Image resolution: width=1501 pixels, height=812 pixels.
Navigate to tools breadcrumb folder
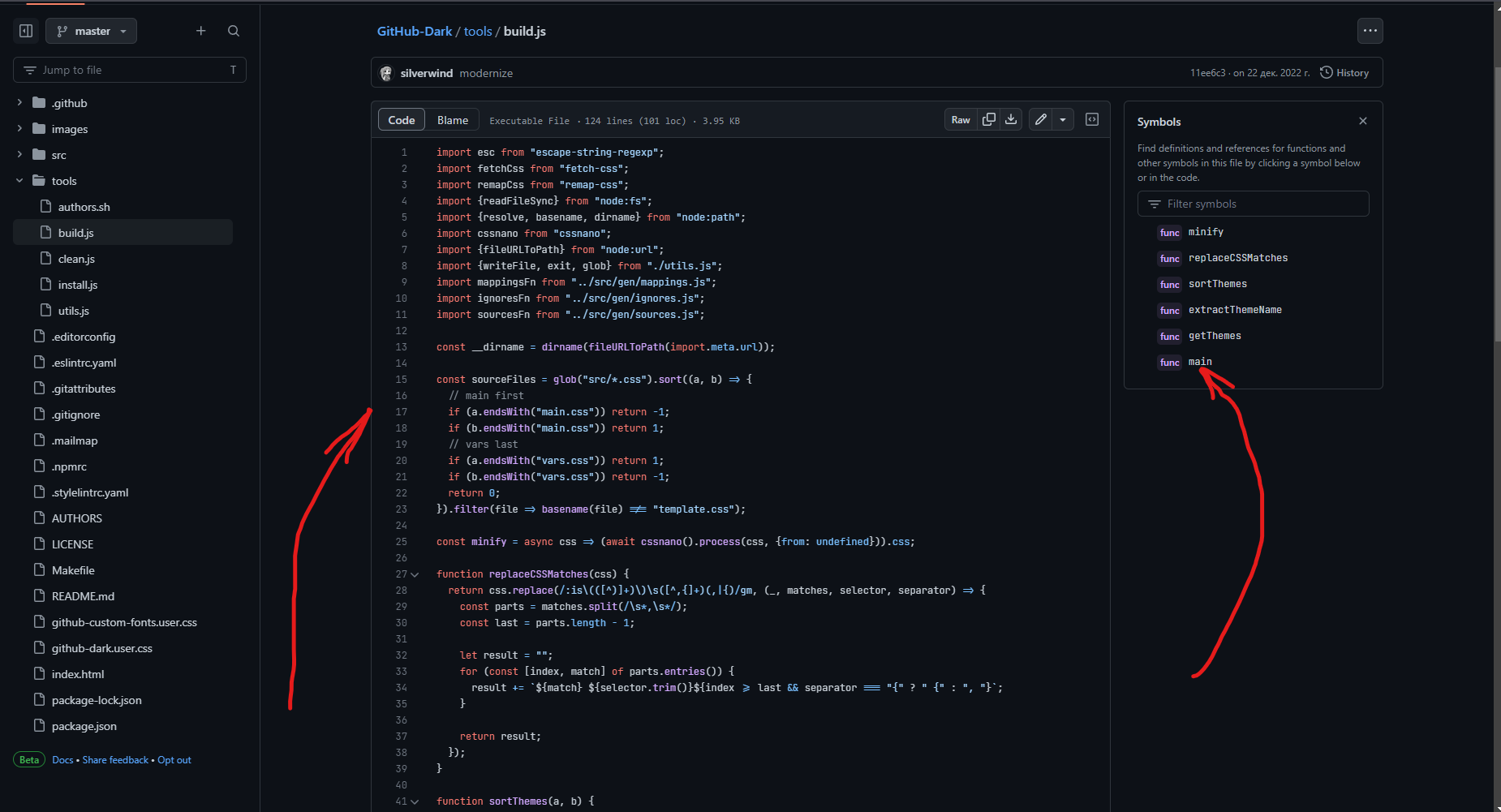[478, 31]
